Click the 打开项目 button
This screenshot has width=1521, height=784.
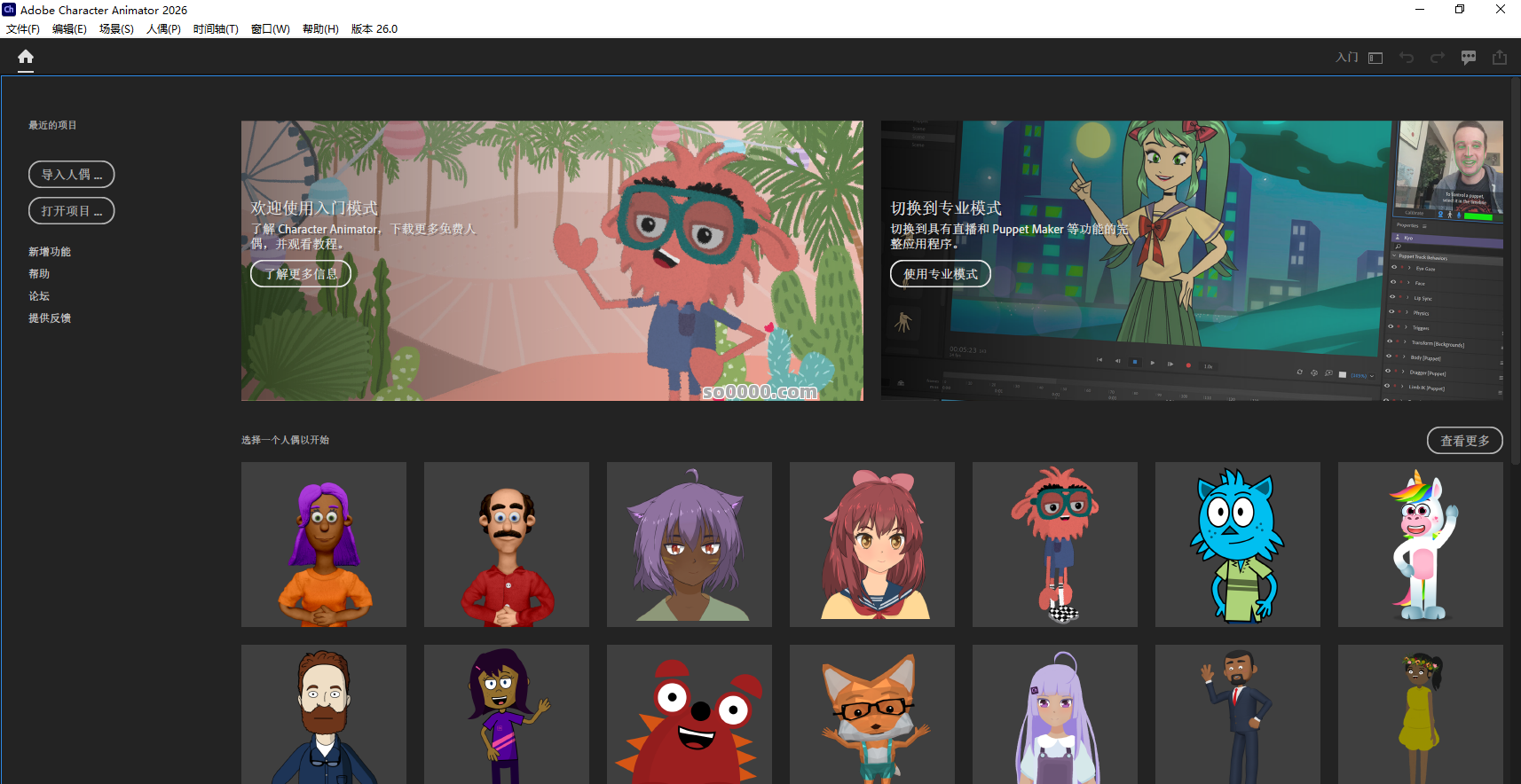pyautogui.click(x=72, y=211)
